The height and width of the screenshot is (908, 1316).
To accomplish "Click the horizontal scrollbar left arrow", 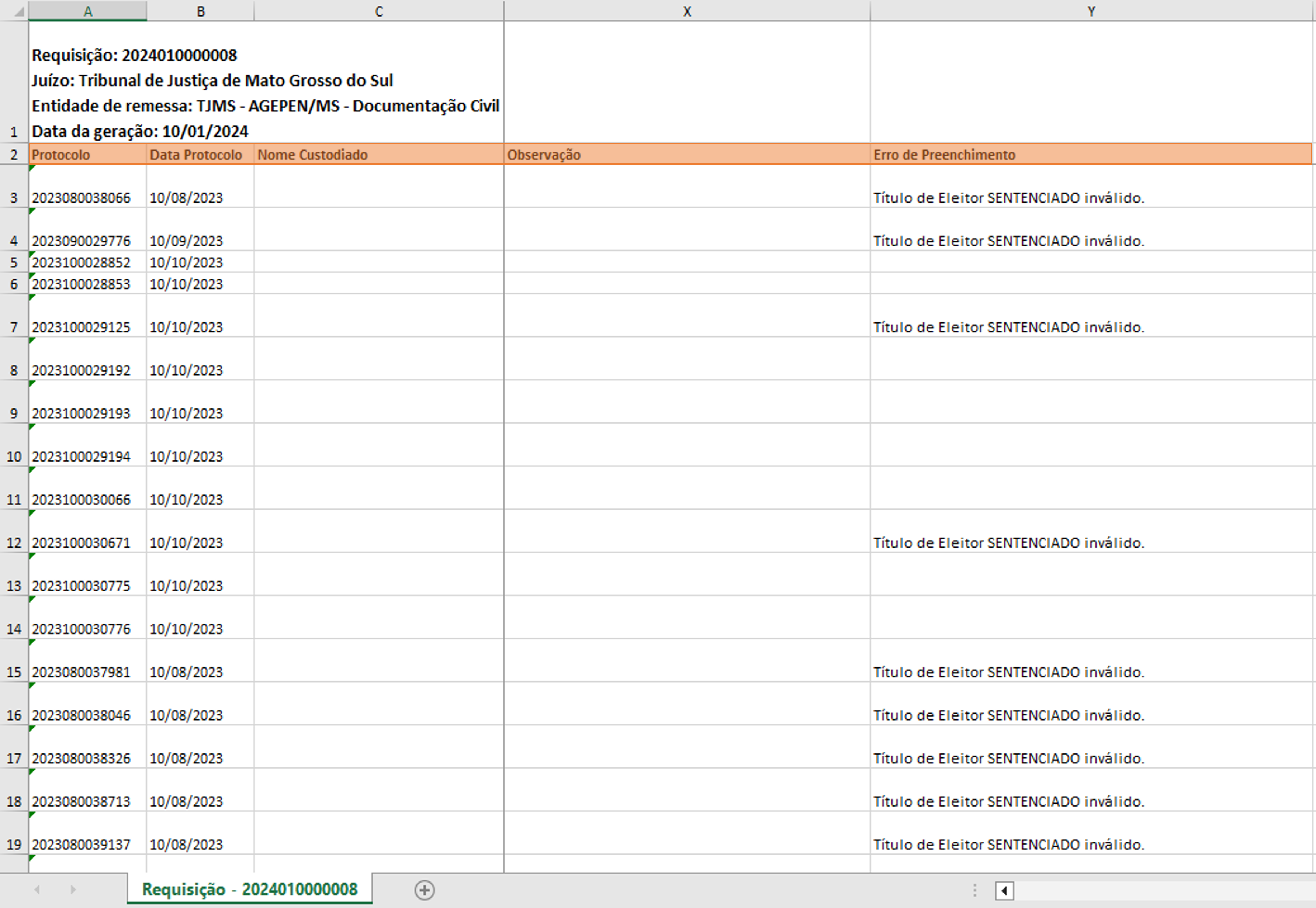I will click(1004, 890).
